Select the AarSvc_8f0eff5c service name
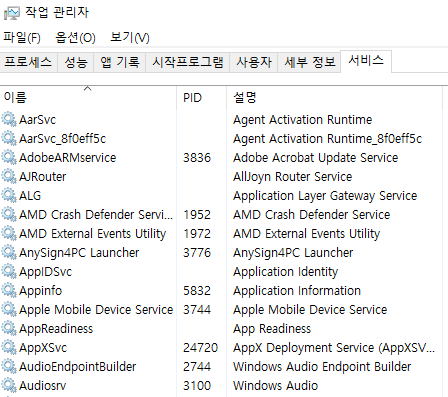 click(x=62, y=138)
